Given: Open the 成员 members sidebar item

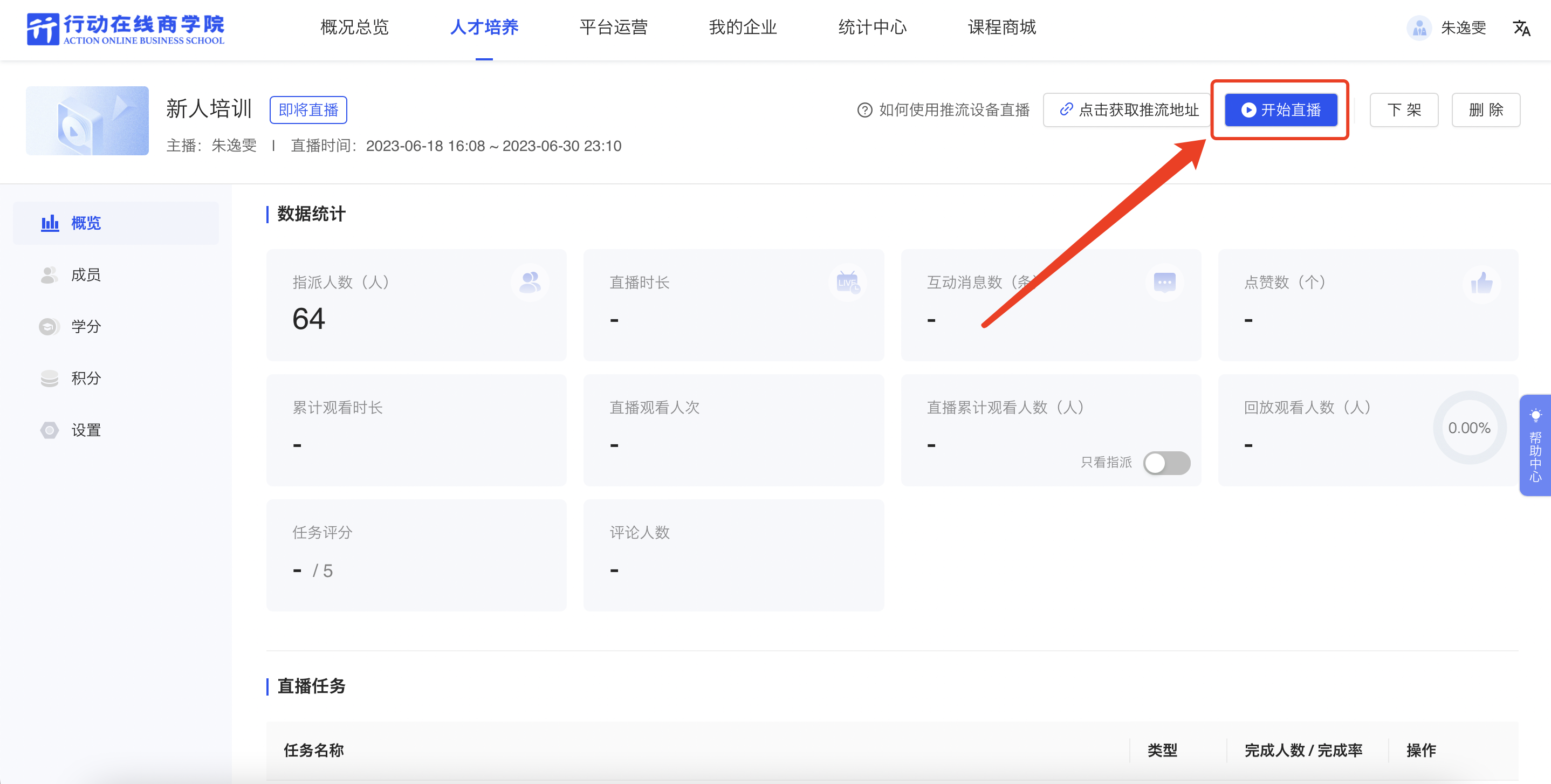Looking at the screenshot, I should coord(86,275).
